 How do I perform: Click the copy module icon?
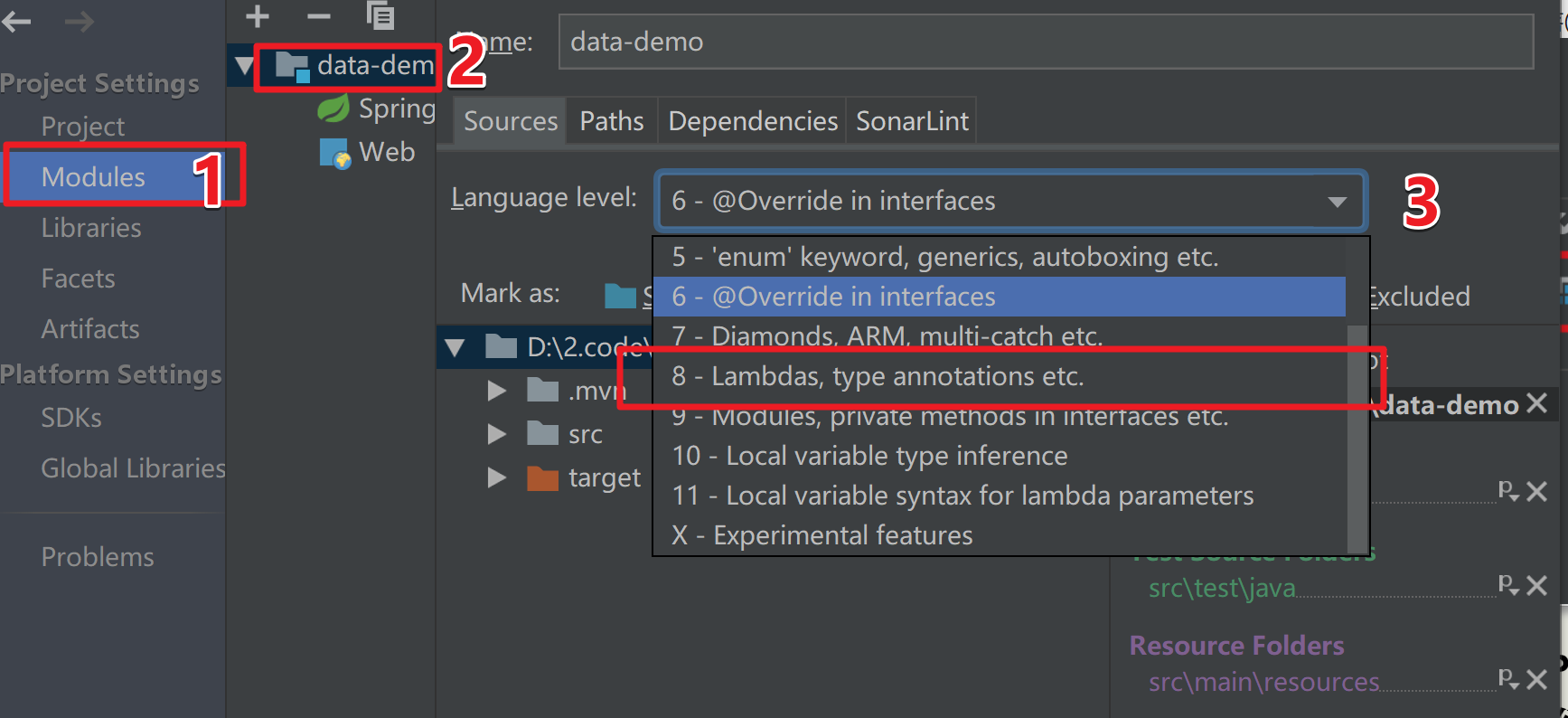[380, 16]
